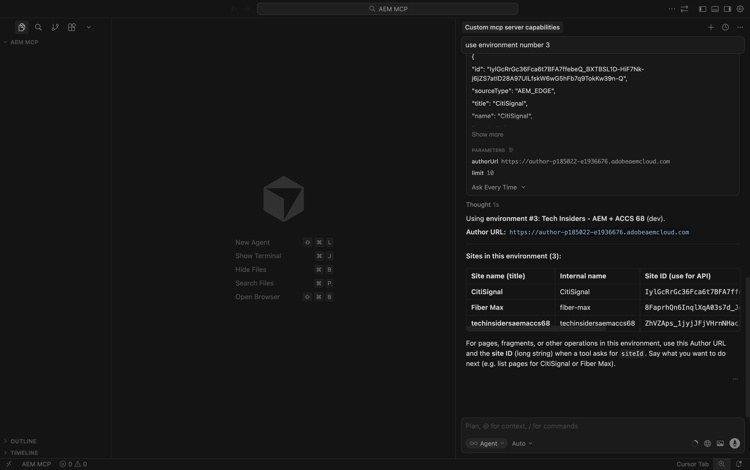Screen dimensions: 750x470
Task: Select Custom mcp server capabilities chat tab
Action: pos(512,27)
